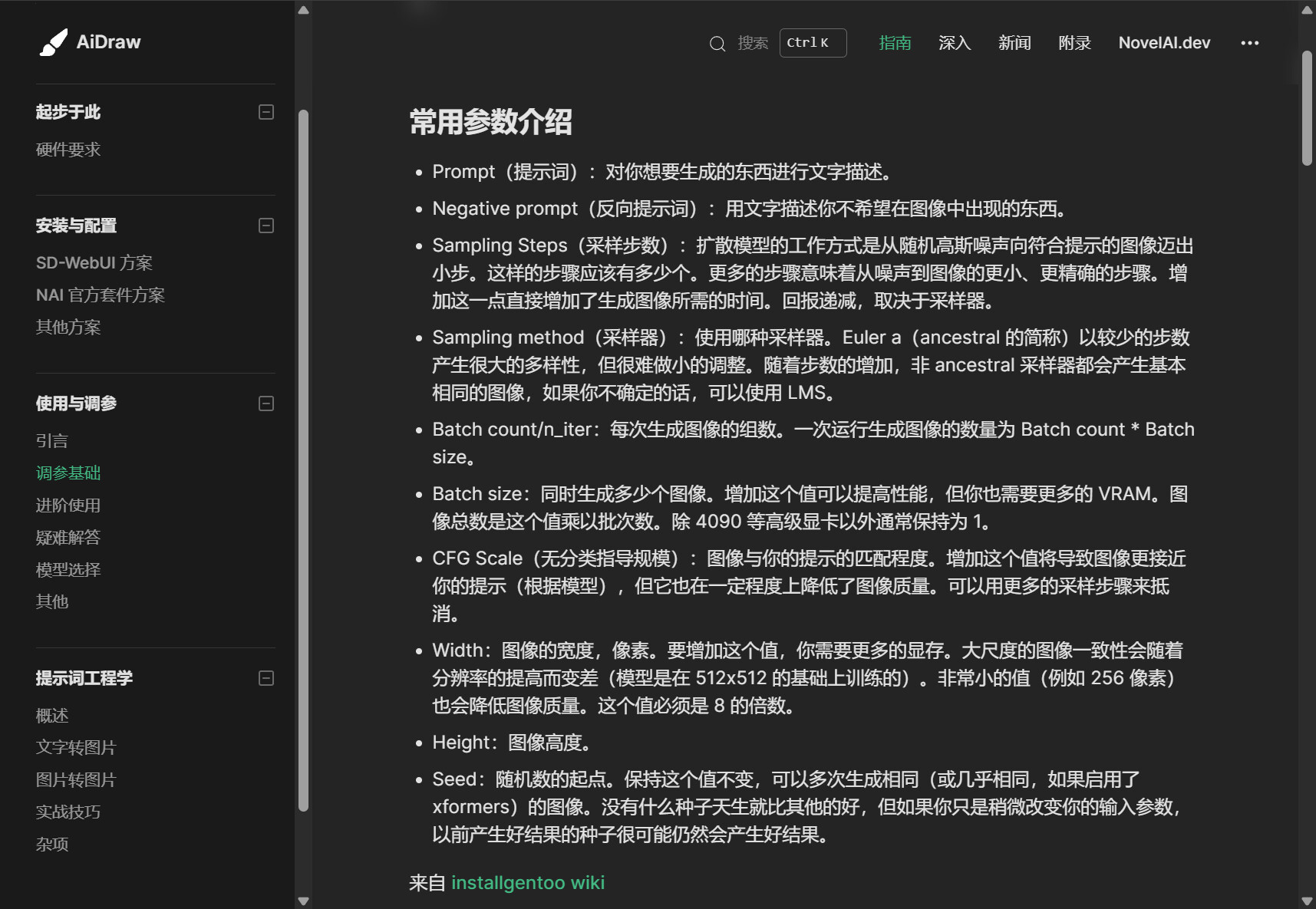Open the 文字转图片 sidebar page
The height and width of the screenshot is (909, 1316).
(x=76, y=748)
